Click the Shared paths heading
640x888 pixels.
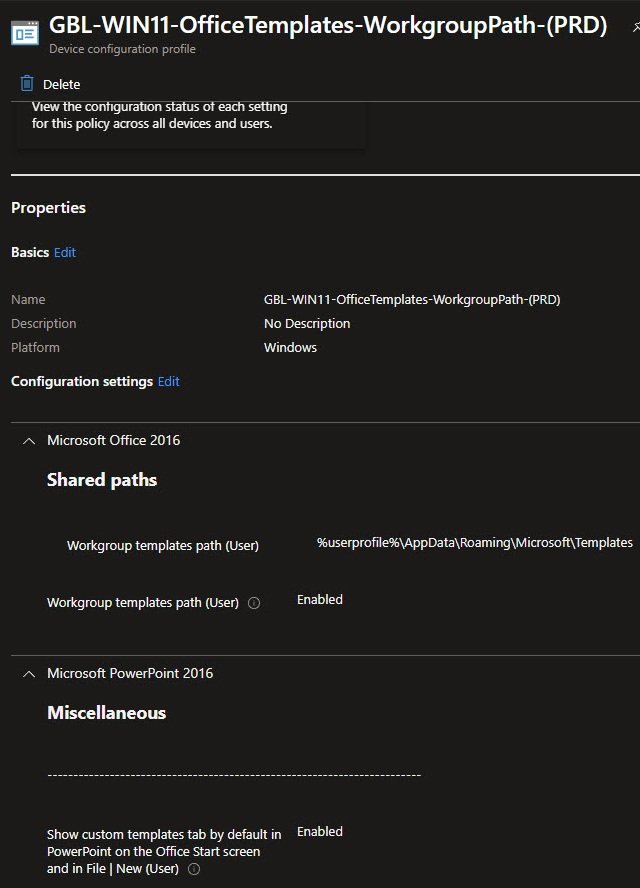point(102,480)
